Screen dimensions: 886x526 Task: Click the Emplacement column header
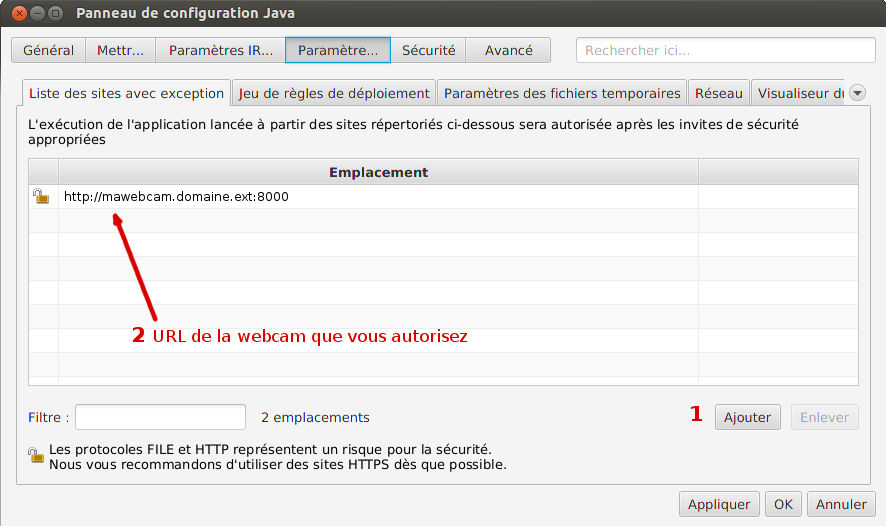[x=379, y=172]
